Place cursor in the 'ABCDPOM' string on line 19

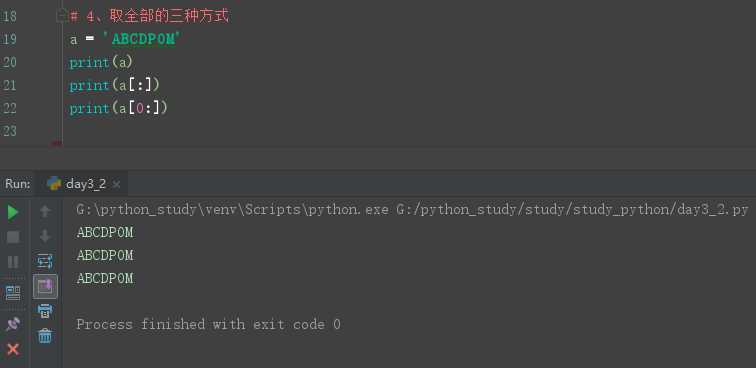tap(143, 40)
